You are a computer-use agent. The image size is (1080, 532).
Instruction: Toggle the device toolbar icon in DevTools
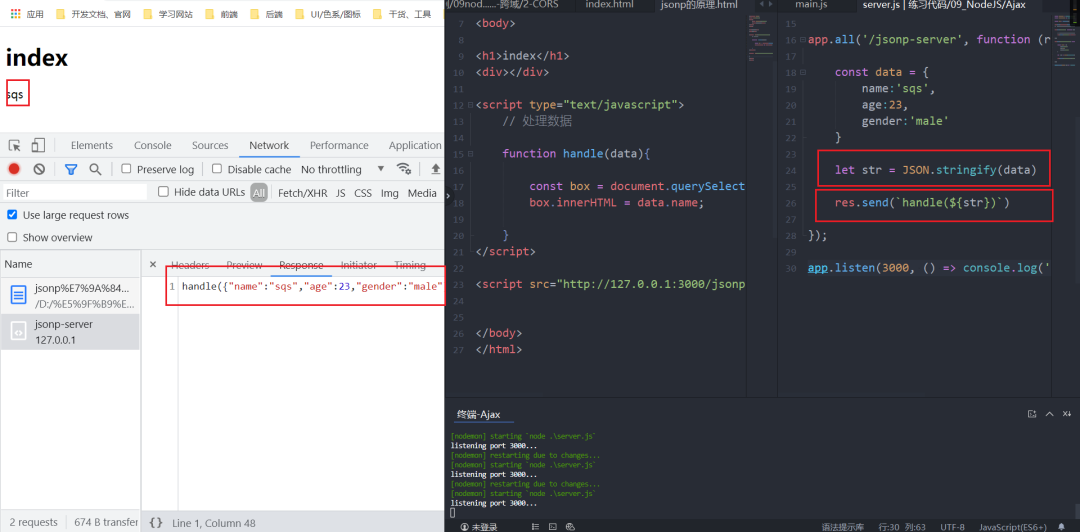[38, 145]
